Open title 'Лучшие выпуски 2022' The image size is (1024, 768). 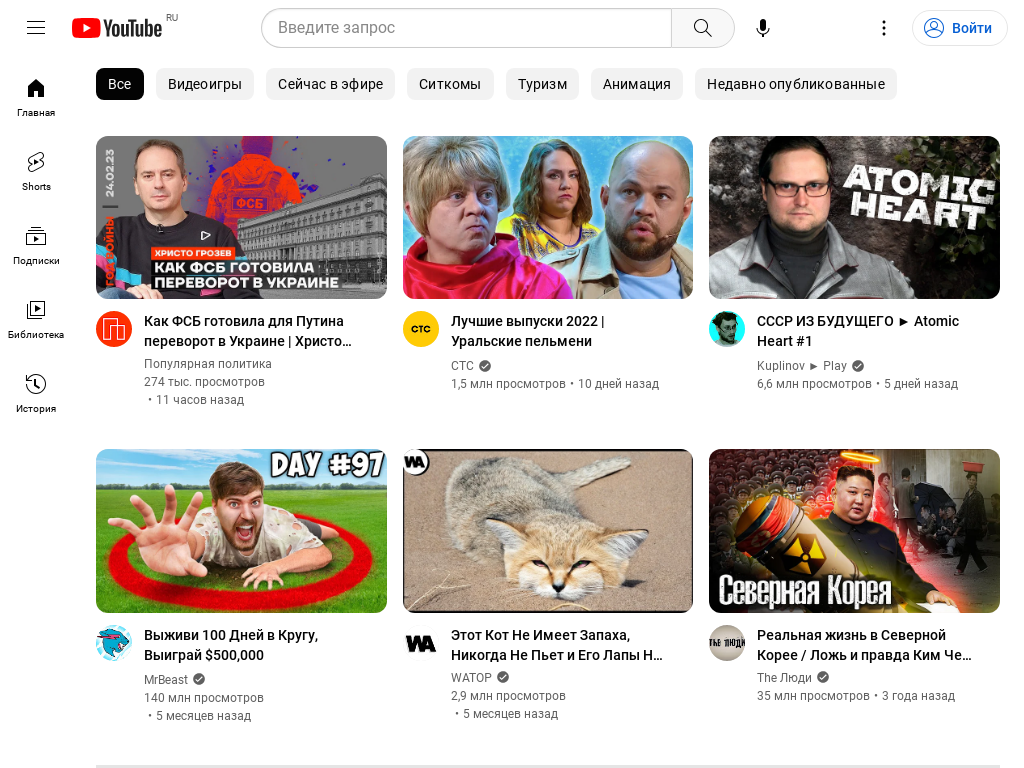click(x=528, y=331)
